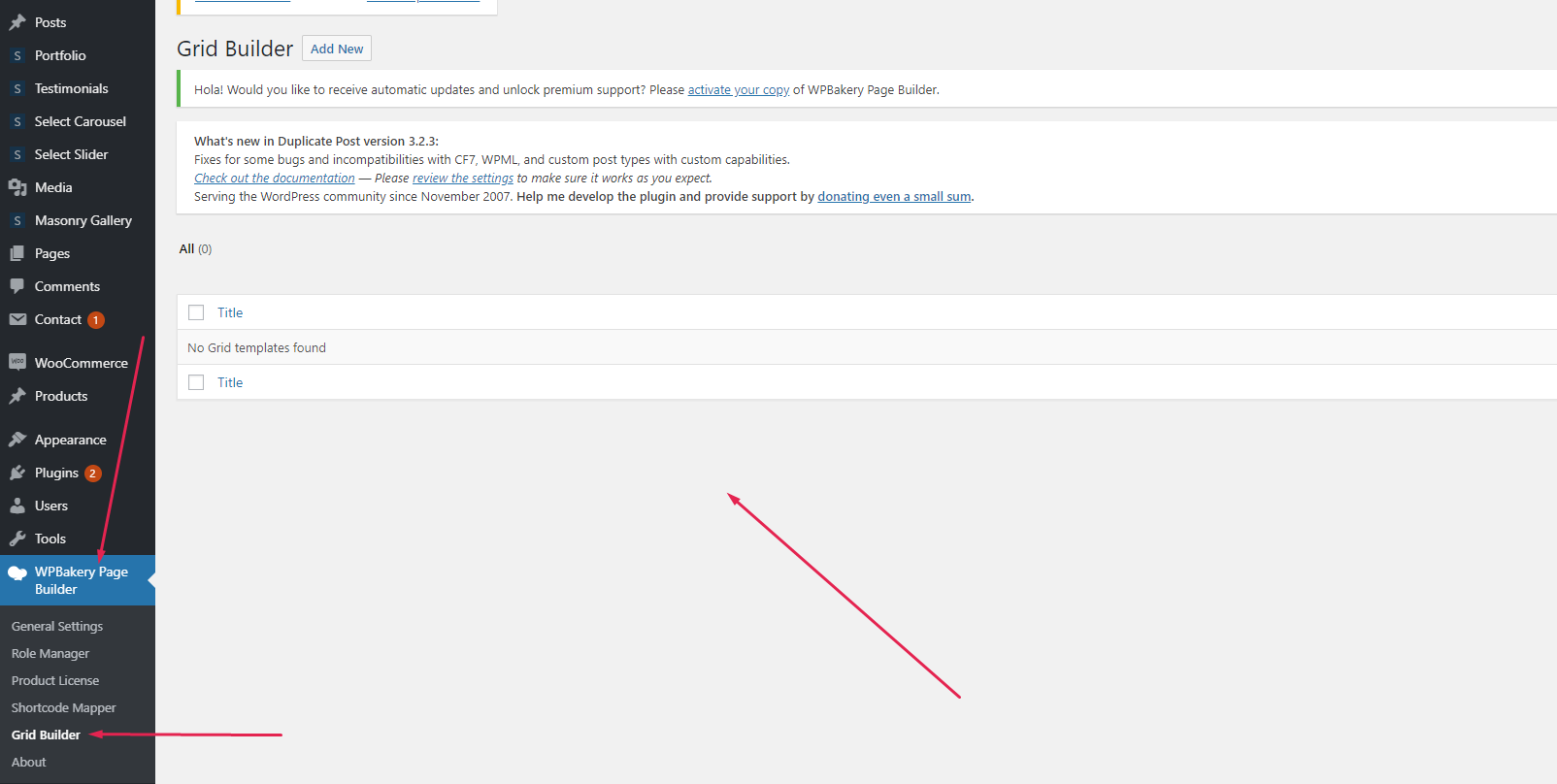Click the 'All' filter link
Viewport: 1557px width, 784px height.
[186, 249]
